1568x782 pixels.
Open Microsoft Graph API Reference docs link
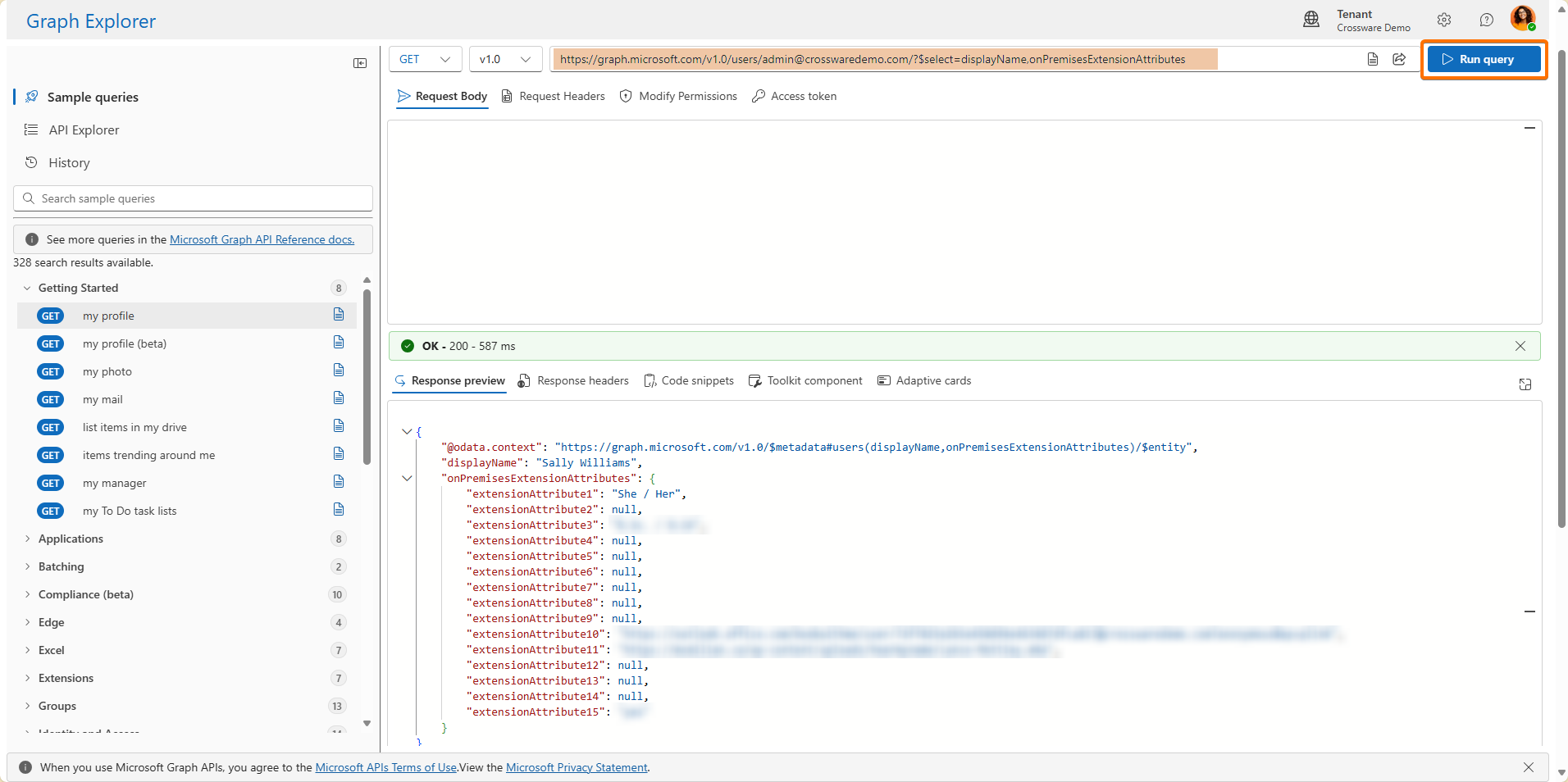coord(262,239)
